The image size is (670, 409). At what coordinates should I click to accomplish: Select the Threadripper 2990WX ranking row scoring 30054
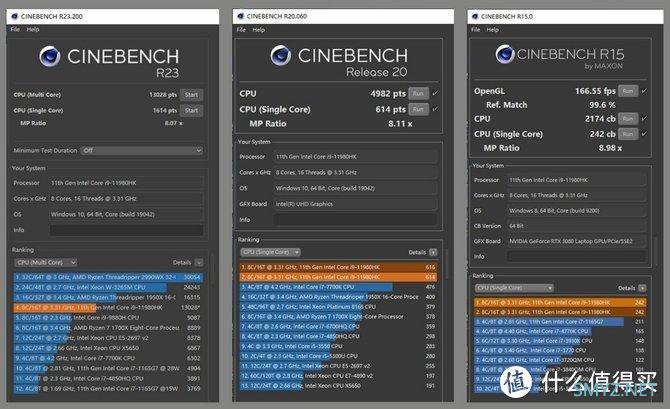pos(108,277)
